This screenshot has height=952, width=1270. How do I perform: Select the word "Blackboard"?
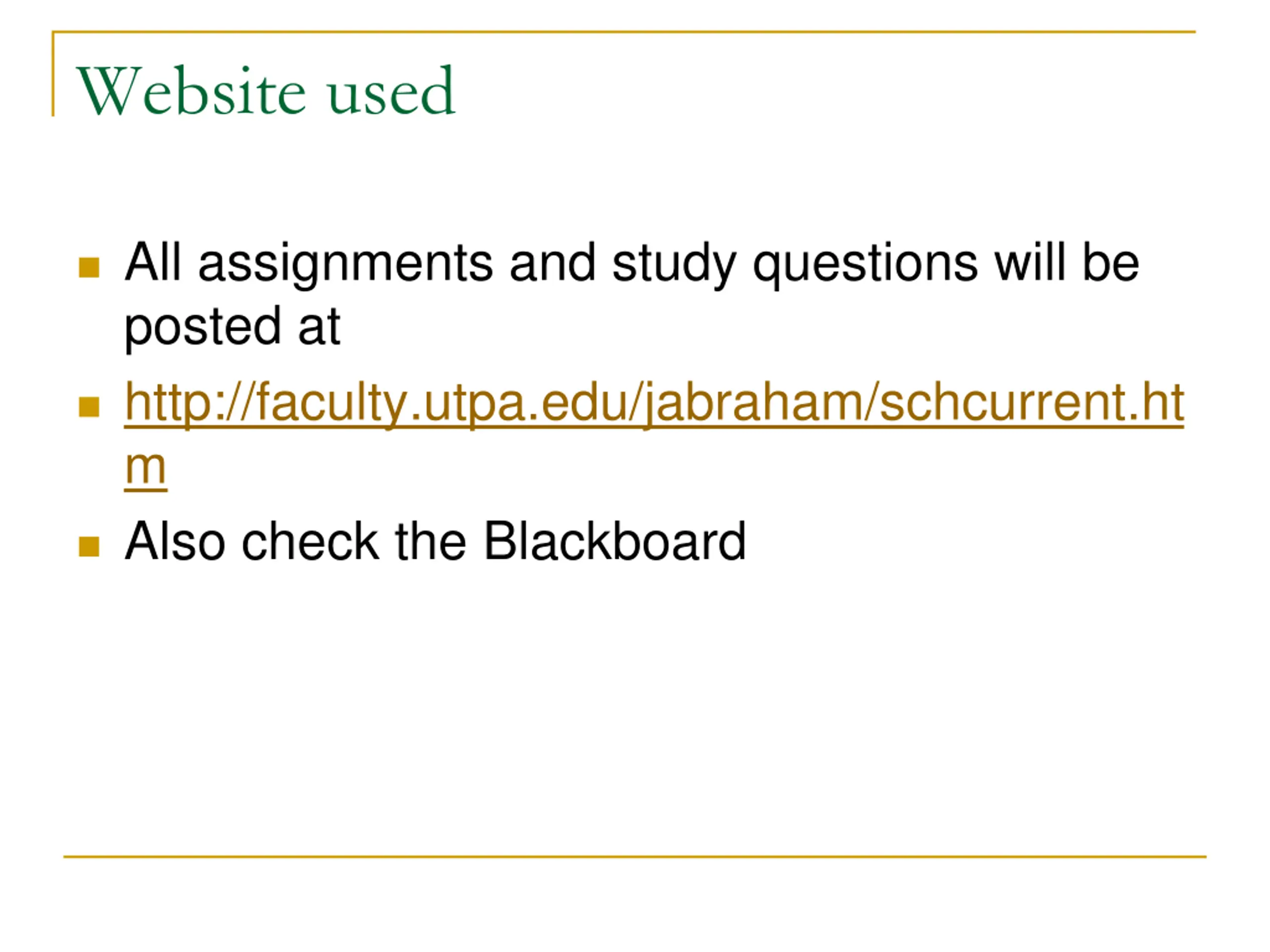[x=615, y=541]
